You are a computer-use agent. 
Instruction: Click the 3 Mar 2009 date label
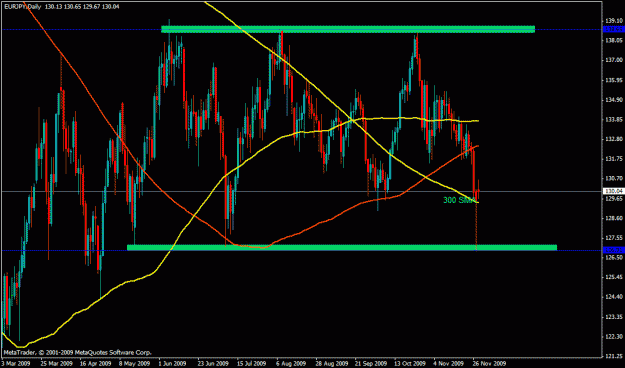tap(15, 364)
